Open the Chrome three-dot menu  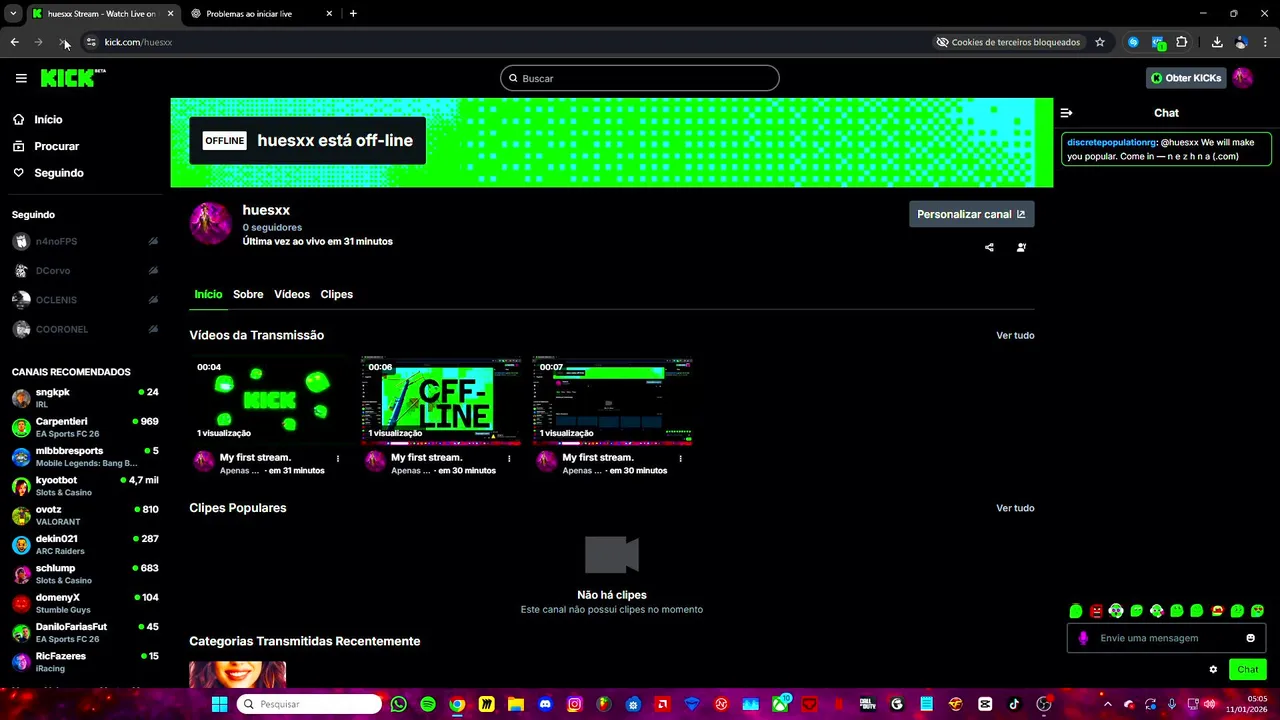click(x=1265, y=42)
